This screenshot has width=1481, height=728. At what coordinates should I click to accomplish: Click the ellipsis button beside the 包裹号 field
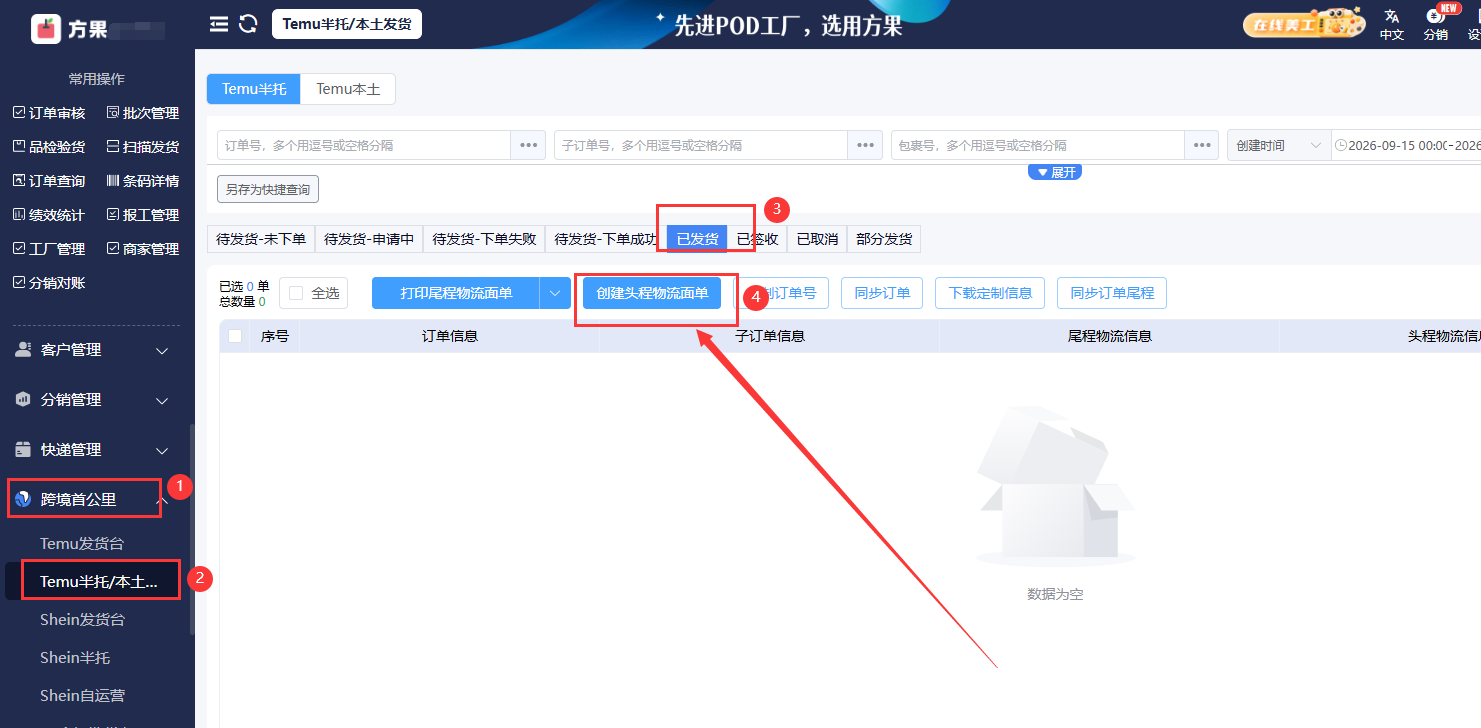point(1202,145)
